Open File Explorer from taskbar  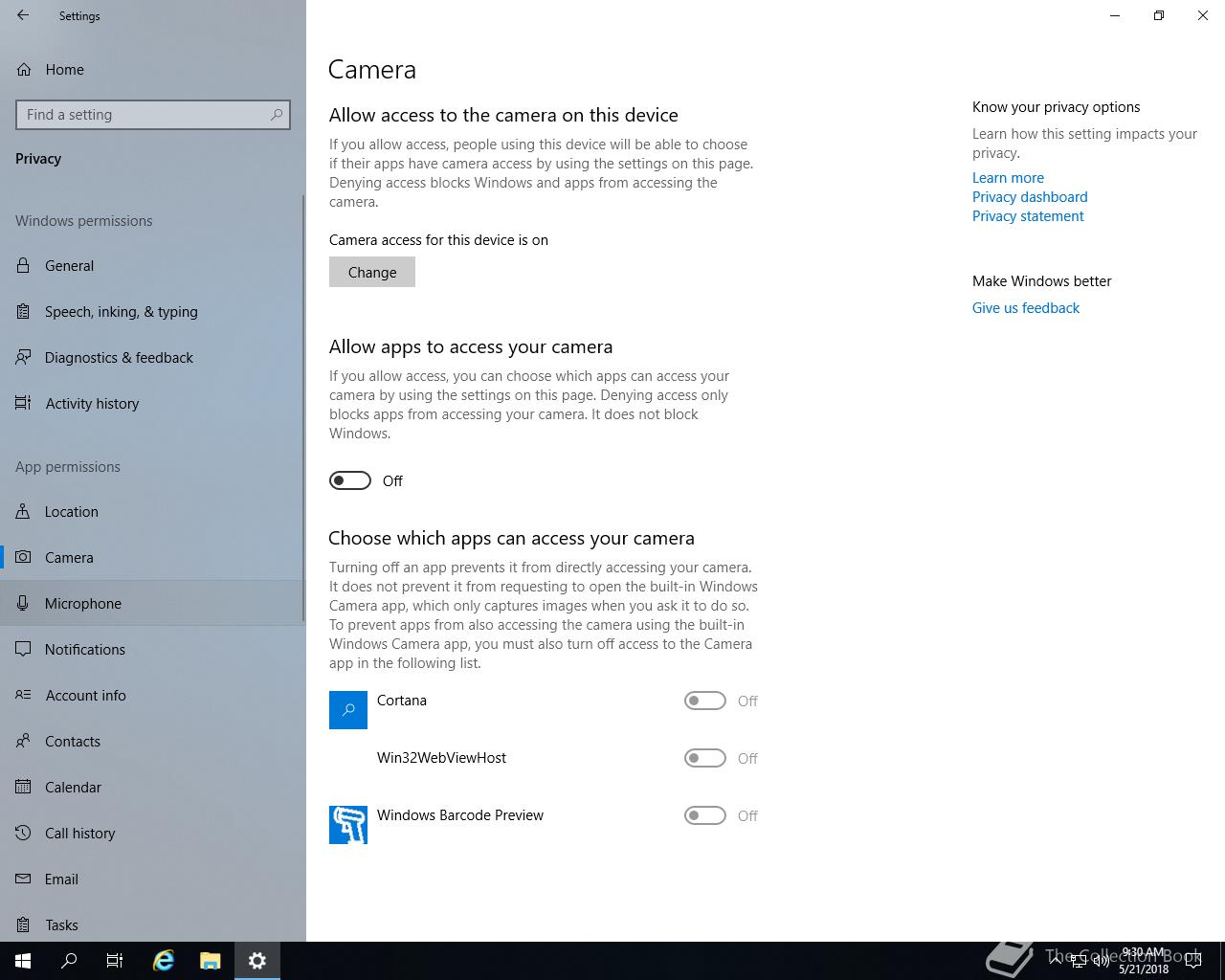point(211,961)
